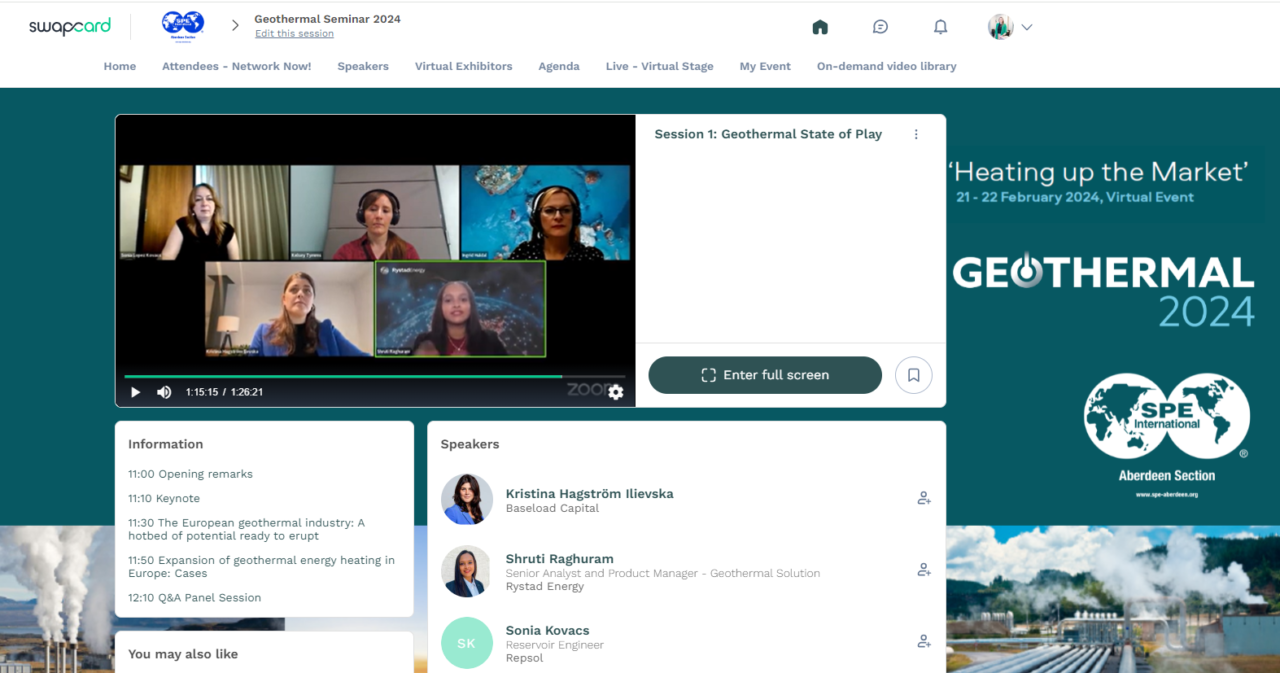Click Edit this session link
The height and width of the screenshot is (673, 1280).
click(x=294, y=34)
